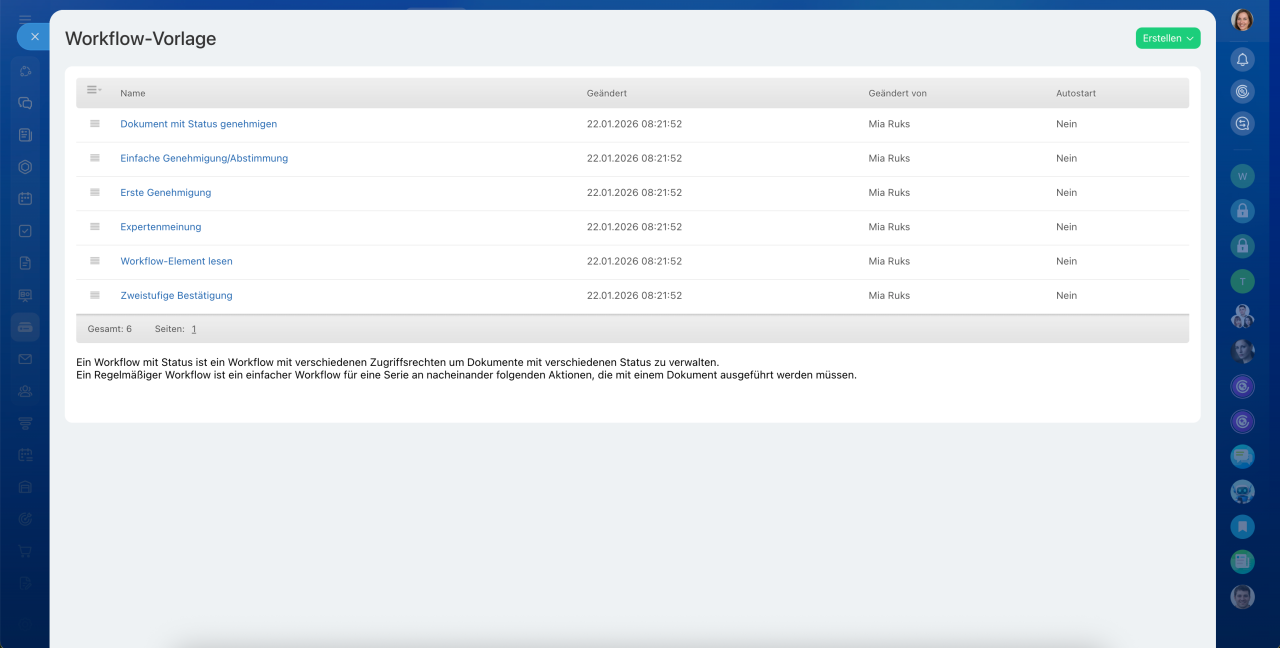Click the green 'W' chat bubble in right sidebar
The width and height of the screenshot is (1280, 648).
click(1242, 176)
